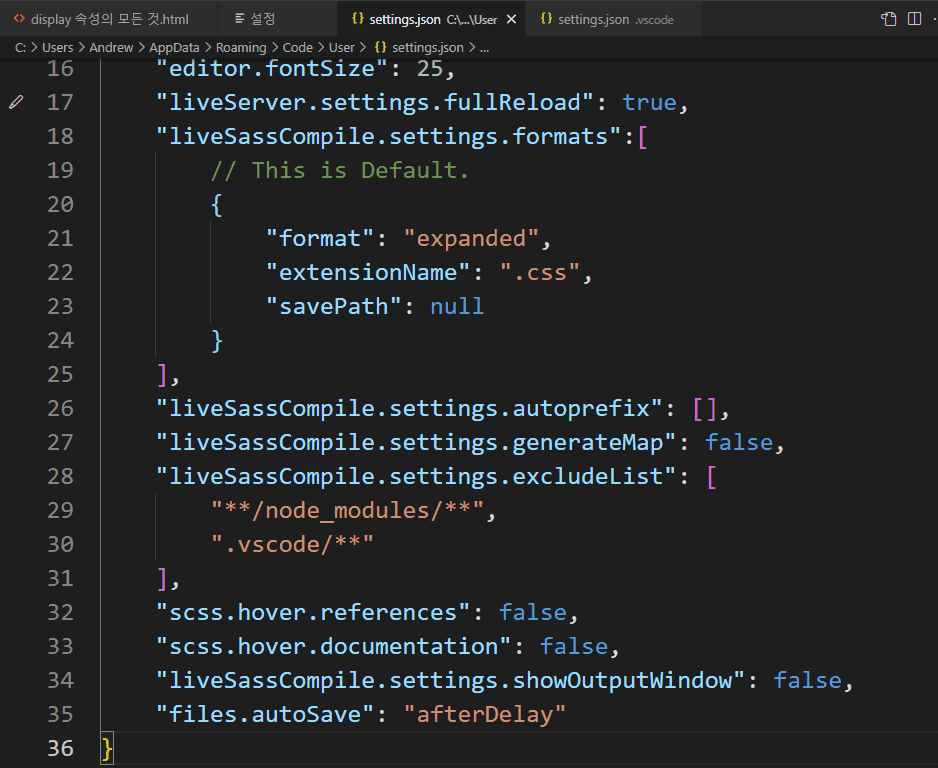This screenshot has width=938, height=768.
Task: Click line number 18 in the gutter
Action: click(60, 136)
